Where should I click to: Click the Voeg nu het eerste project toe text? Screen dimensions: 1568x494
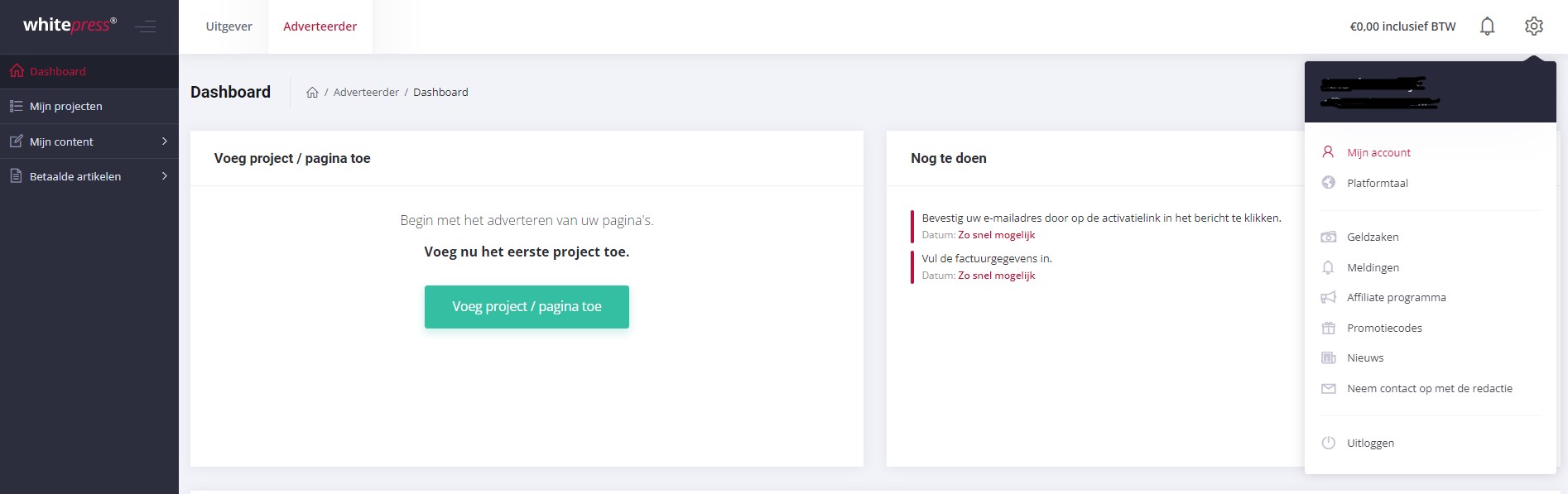point(527,252)
